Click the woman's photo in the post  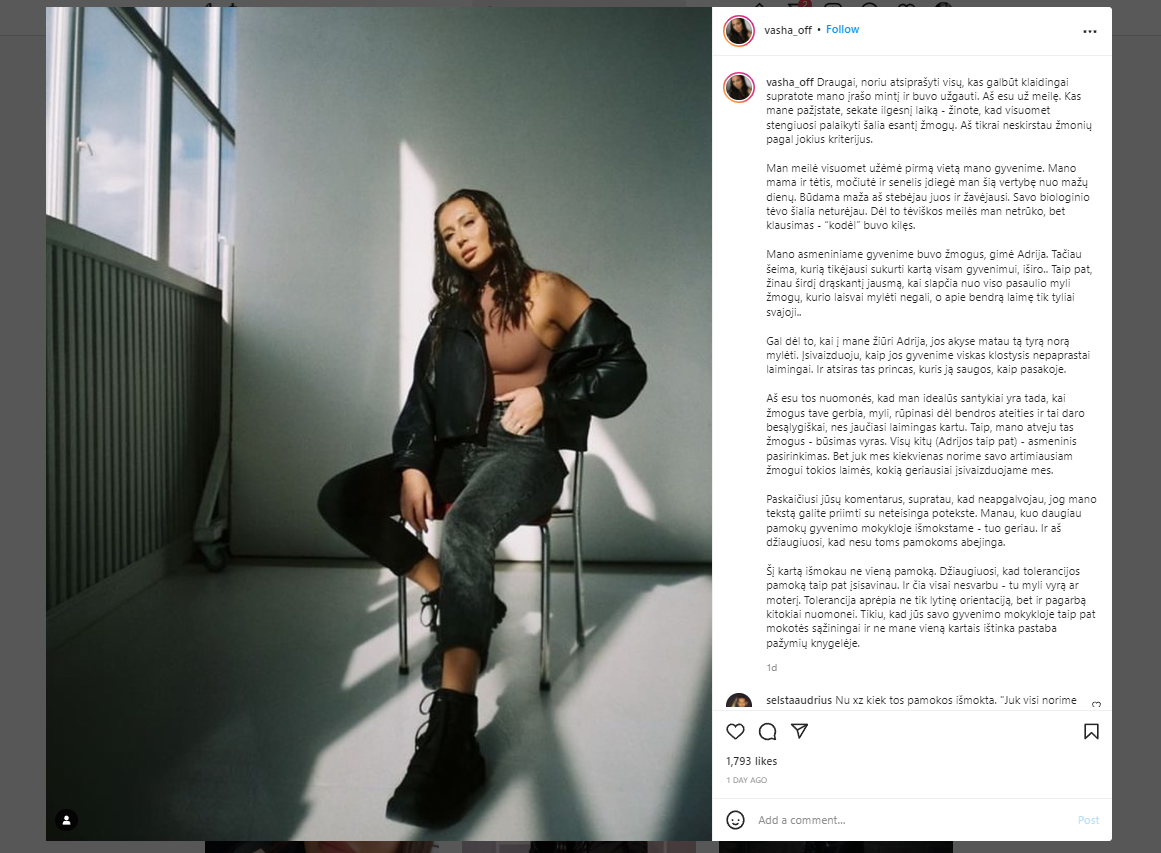tap(378, 424)
